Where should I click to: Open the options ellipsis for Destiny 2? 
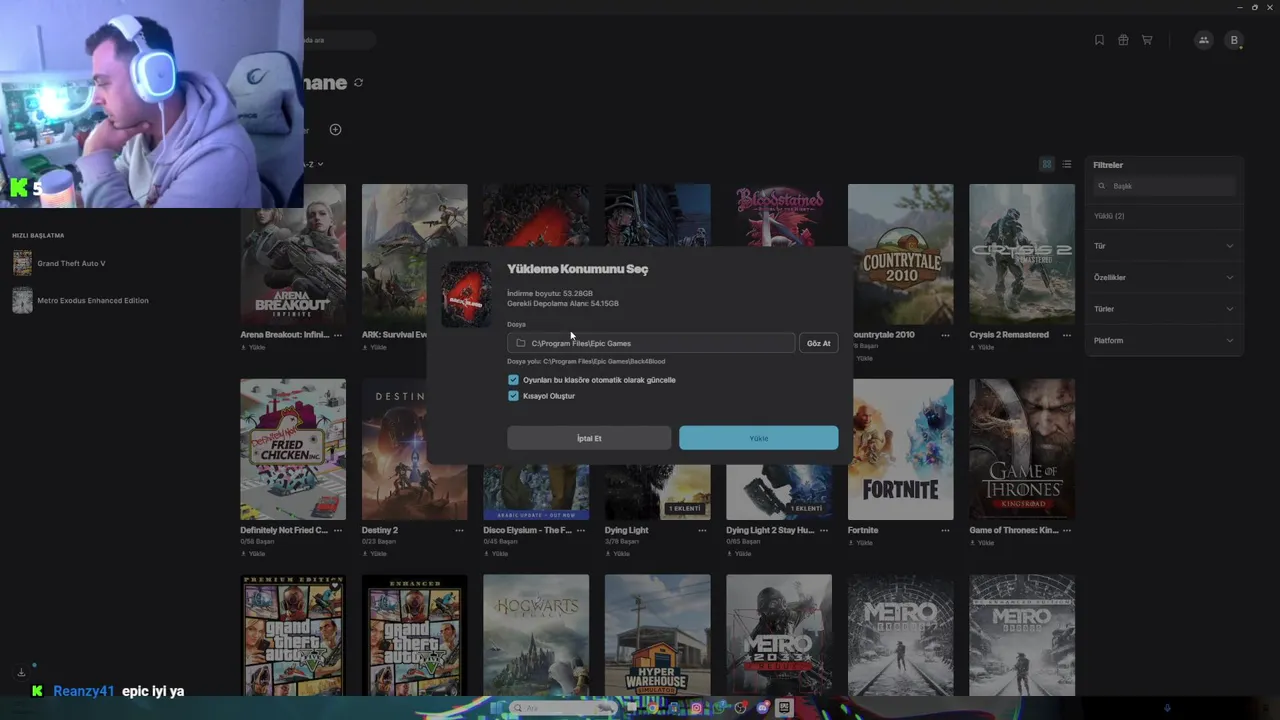click(459, 530)
